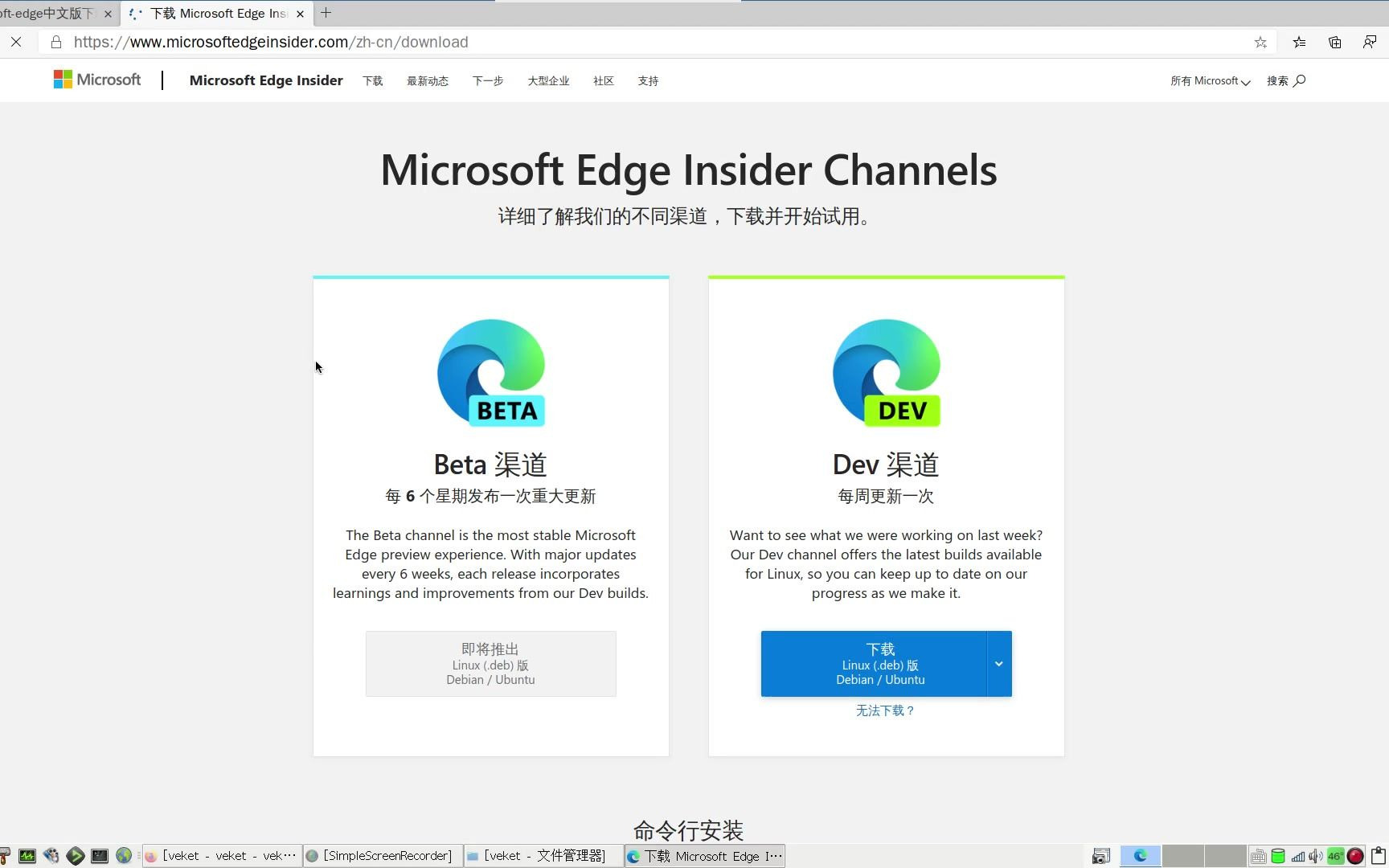Open the 支持 navigation item
Screen dimensions: 1389x868
tap(648, 81)
